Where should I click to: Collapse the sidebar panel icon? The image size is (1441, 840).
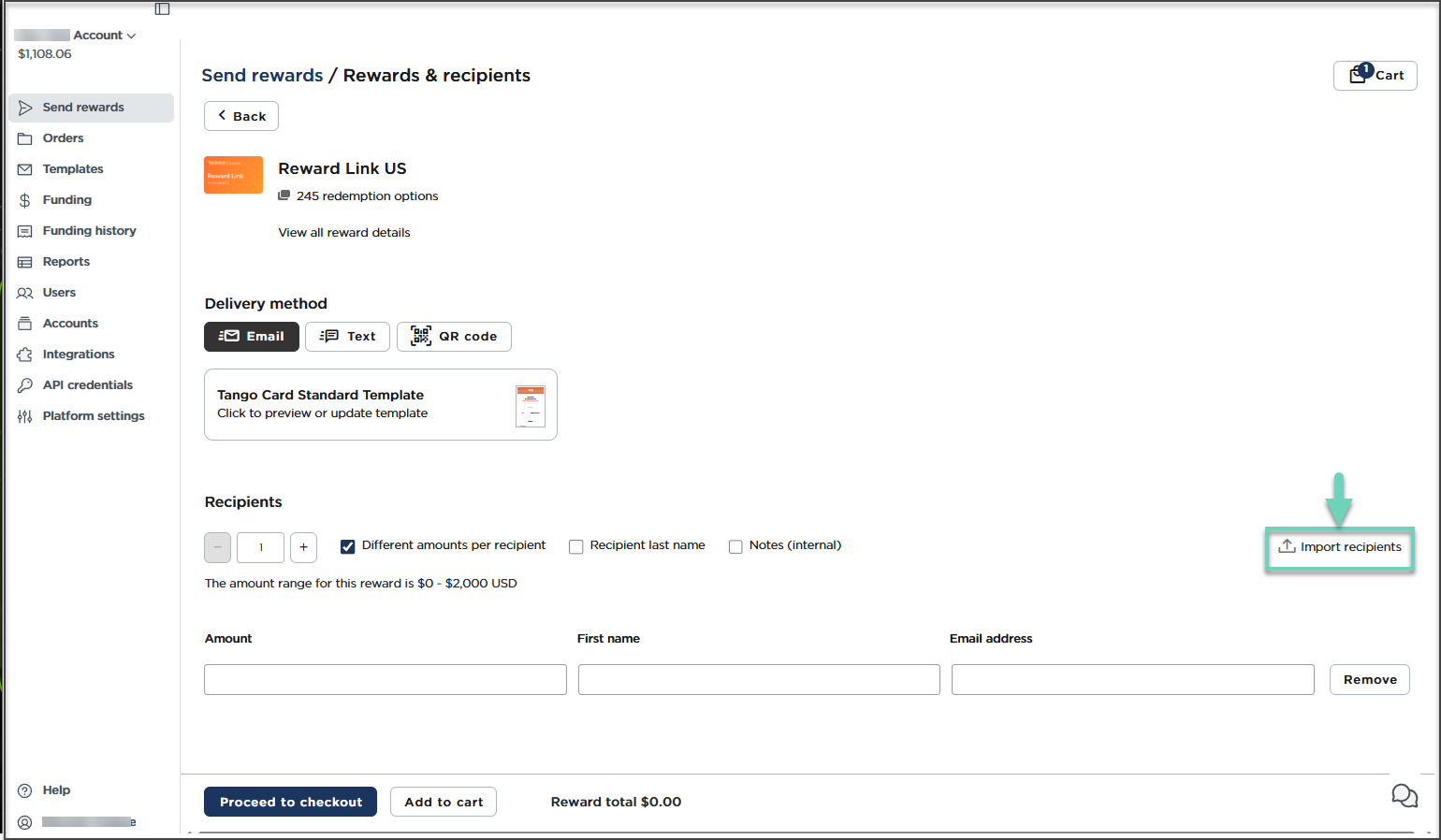[x=162, y=9]
